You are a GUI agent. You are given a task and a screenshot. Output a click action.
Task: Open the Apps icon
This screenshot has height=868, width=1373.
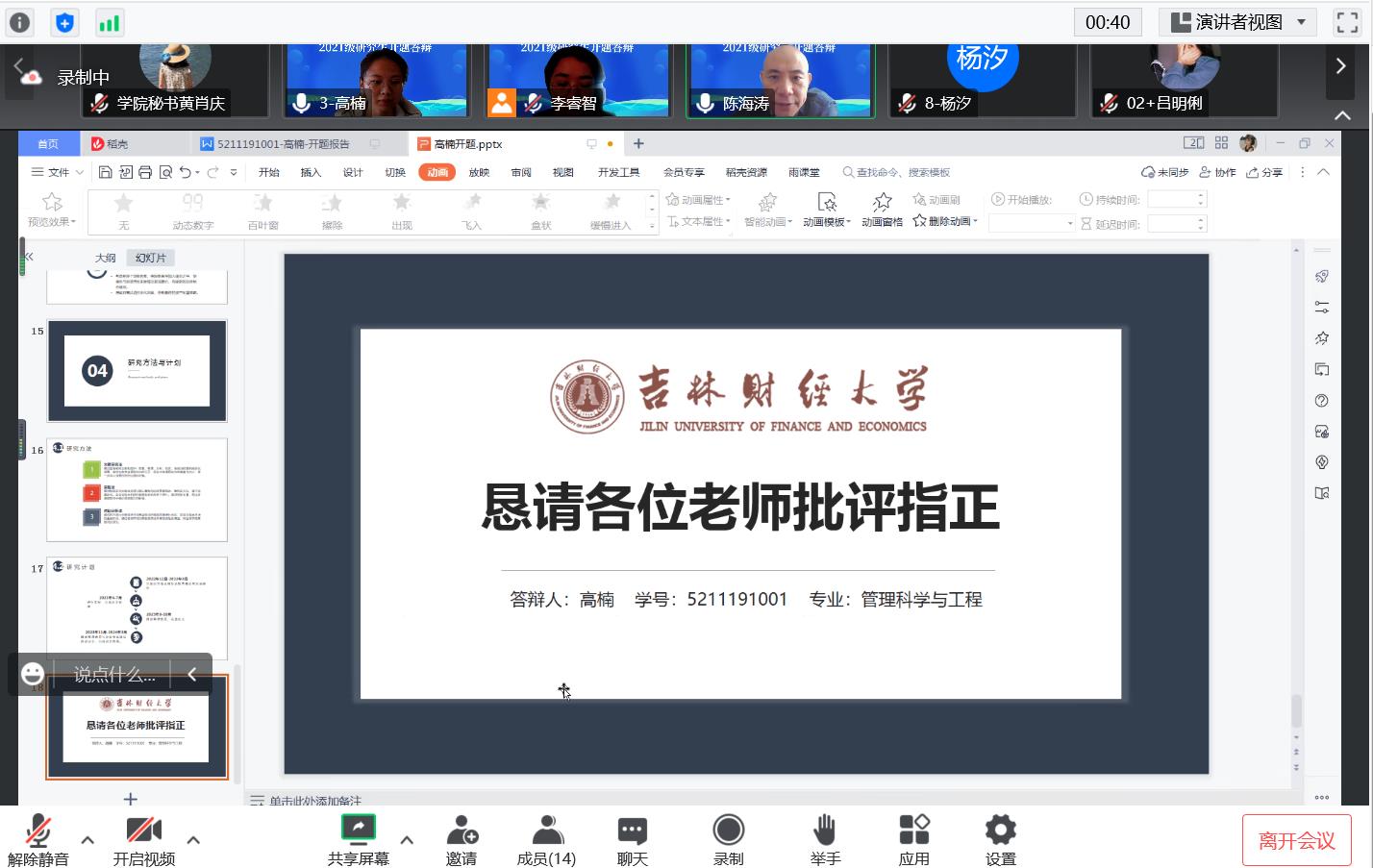coord(913,830)
